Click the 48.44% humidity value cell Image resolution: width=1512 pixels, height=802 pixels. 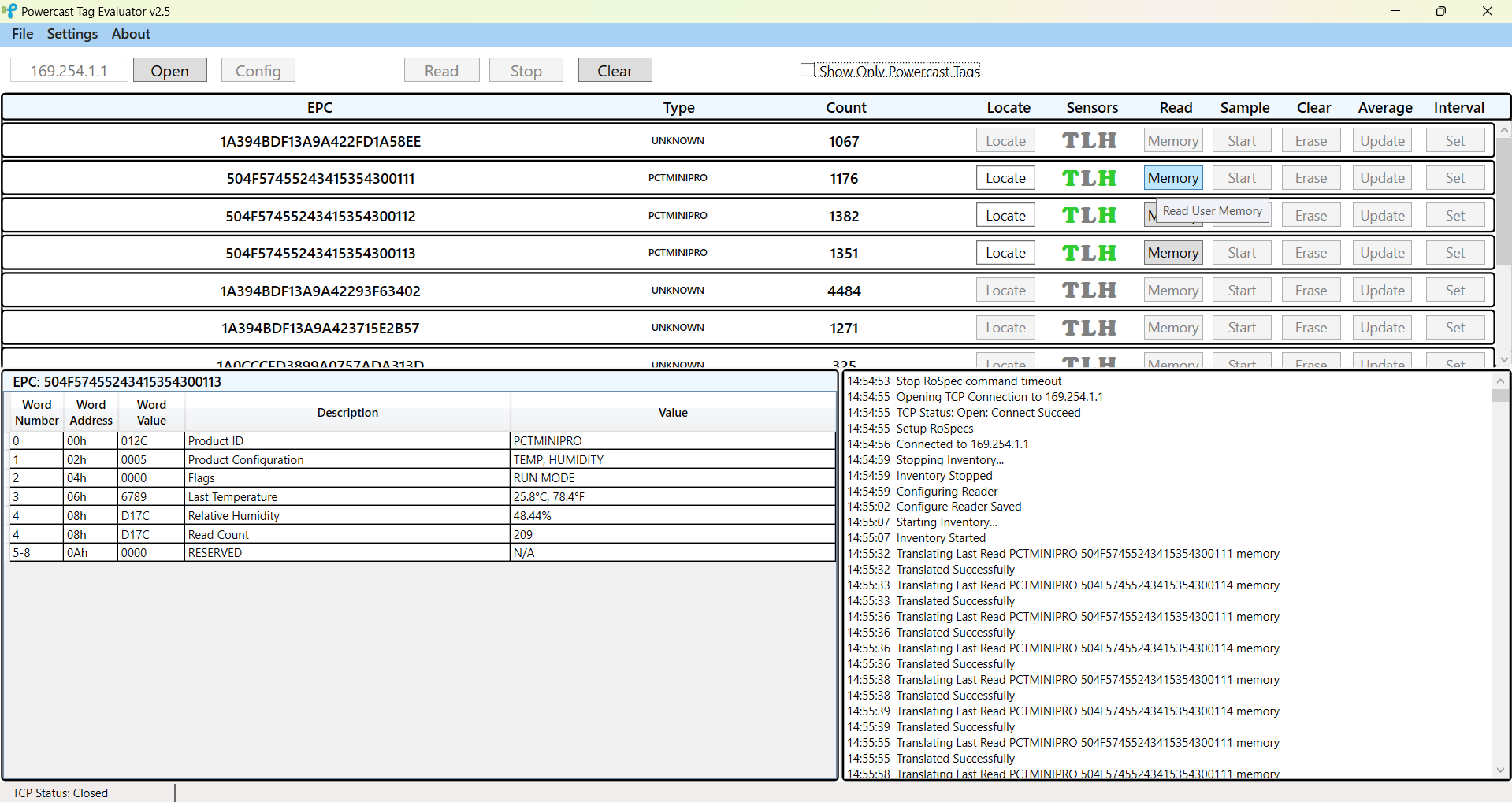(x=673, y=515)
